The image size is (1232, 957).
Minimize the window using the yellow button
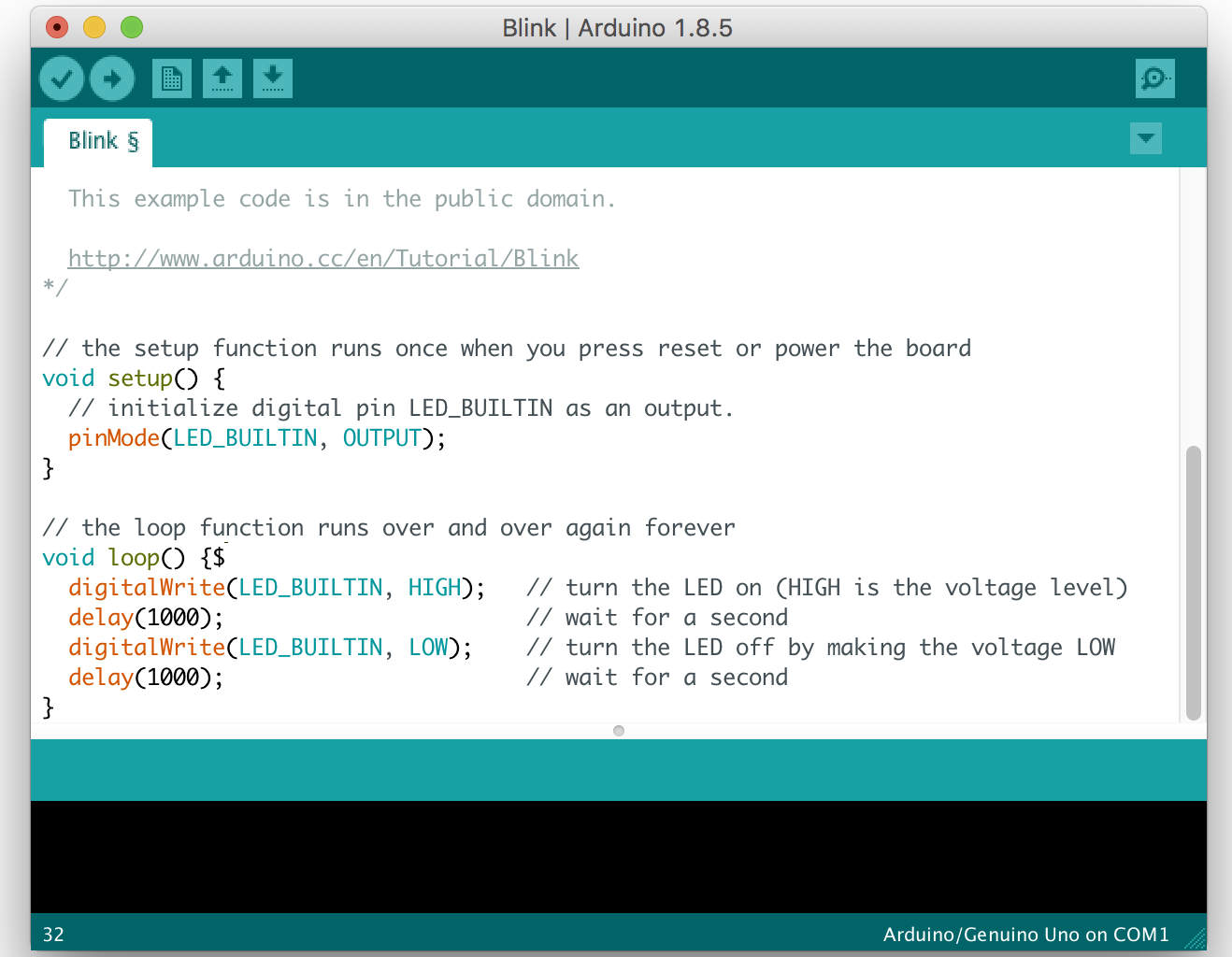click(94, 28)
